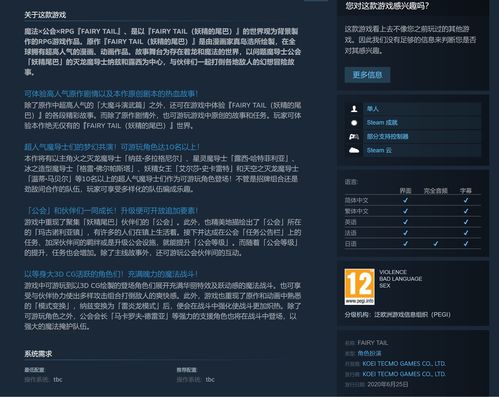The height and width of the screenshot is (397, 499).
Task: Click the 推荐配置 operating system tbc value
Action: tap(210, 379)
